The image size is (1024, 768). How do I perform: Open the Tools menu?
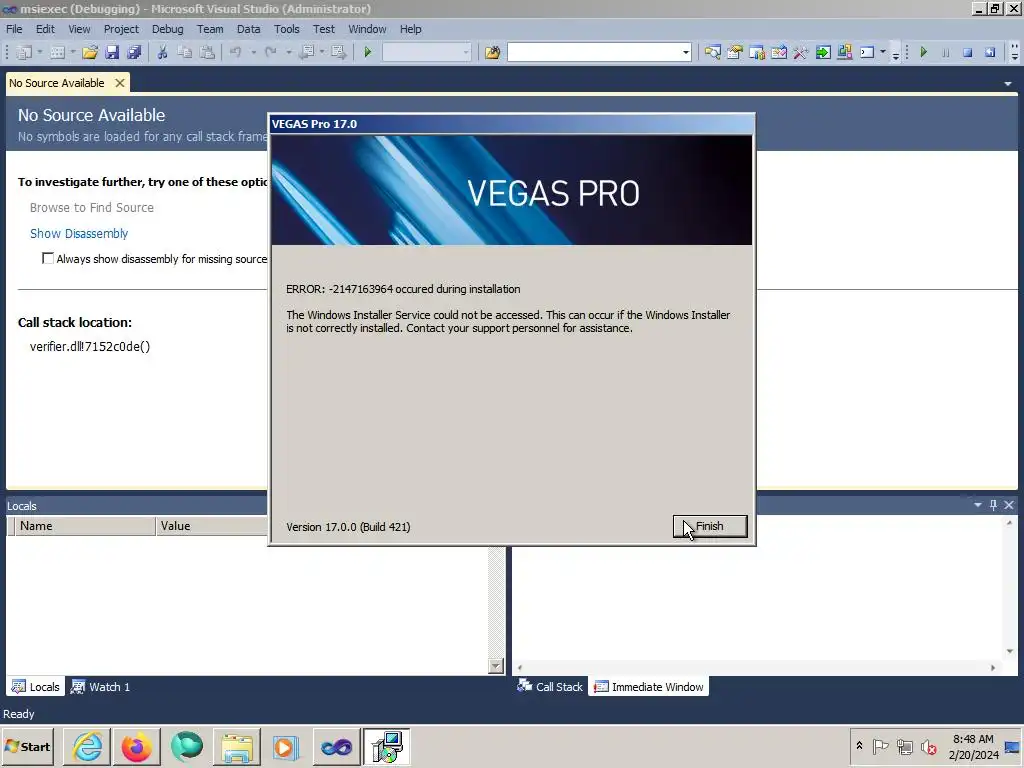click(x=286, y=29)
